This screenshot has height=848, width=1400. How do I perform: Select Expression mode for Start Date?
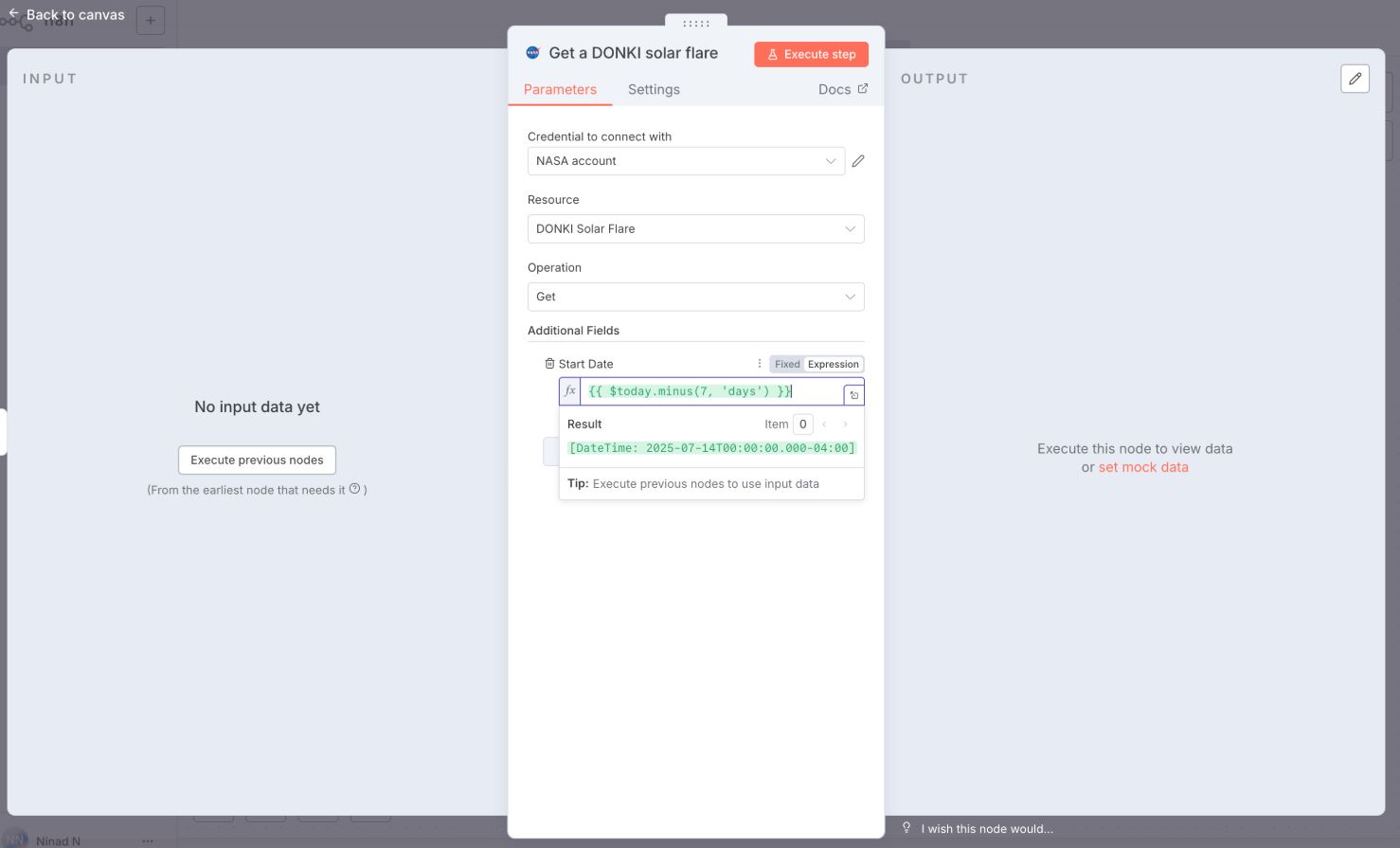834,364
